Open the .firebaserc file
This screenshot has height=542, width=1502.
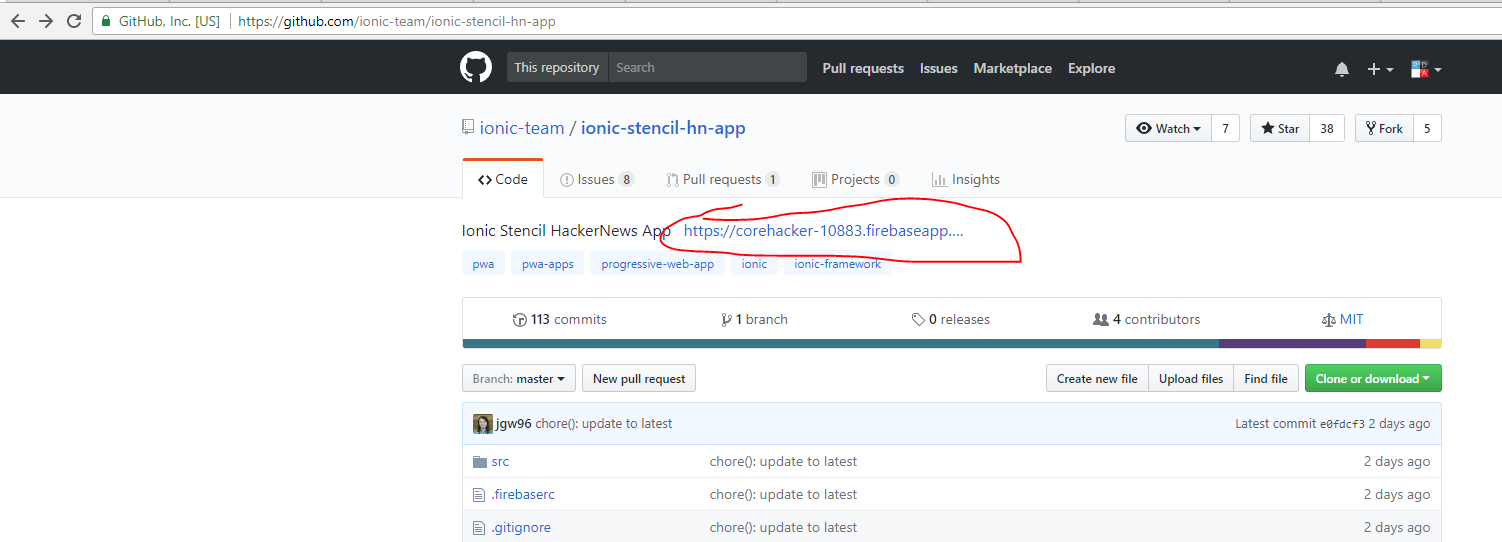523,495
